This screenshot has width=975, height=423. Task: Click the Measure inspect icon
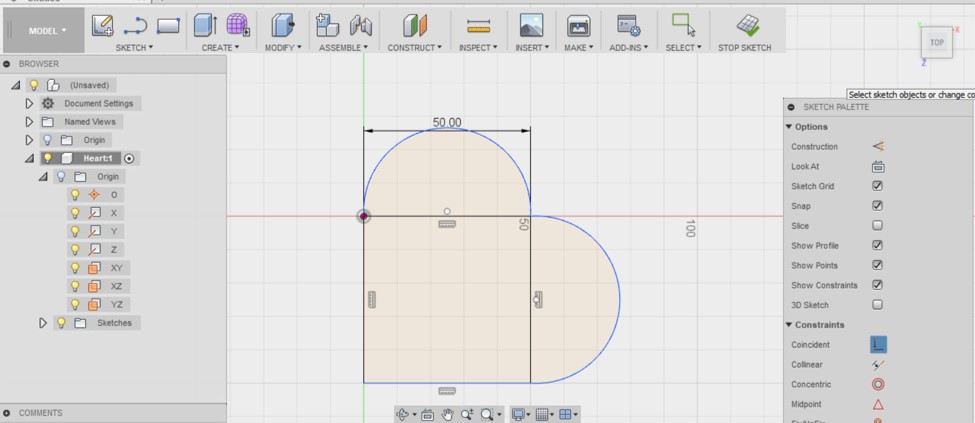(x=478, y=26)
